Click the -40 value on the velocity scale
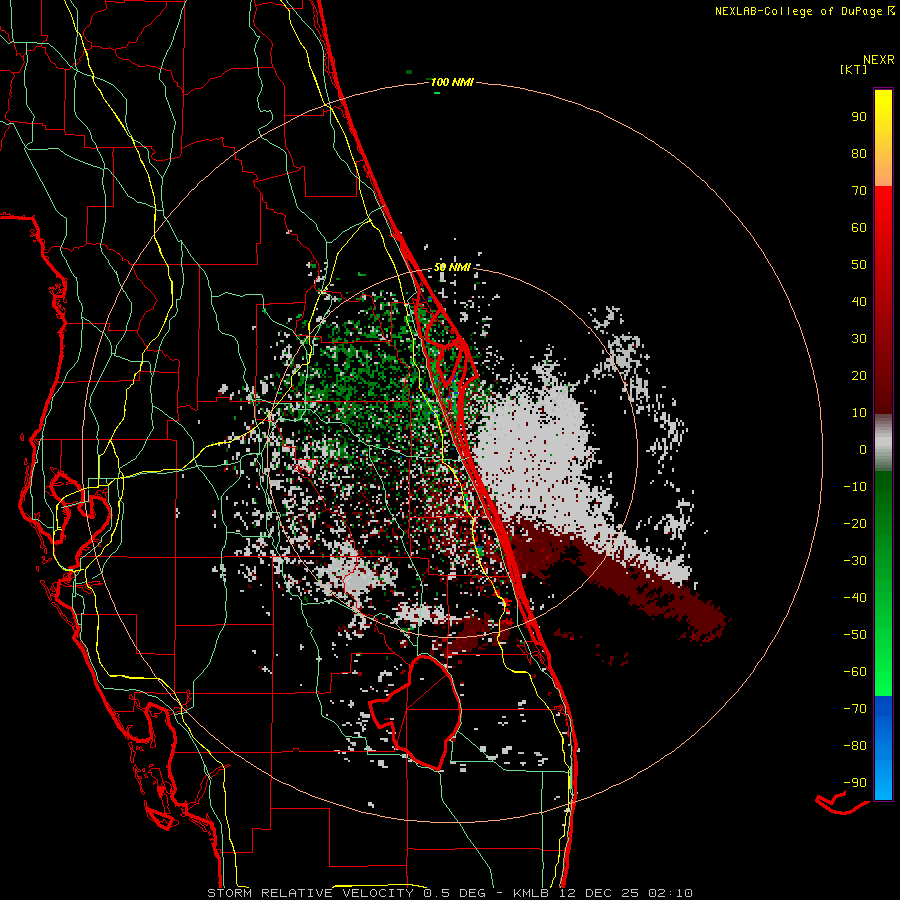Viewport: 900px width, 900px height. [855, 598]
